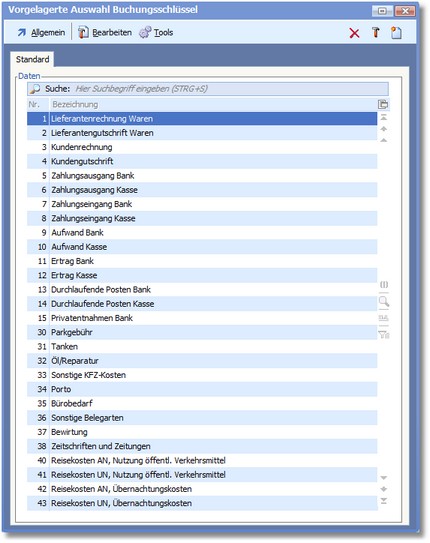Screen dimensions: 430x543
Task: Click the filter funnel icon beside list
Action: [x=384, y=335]
